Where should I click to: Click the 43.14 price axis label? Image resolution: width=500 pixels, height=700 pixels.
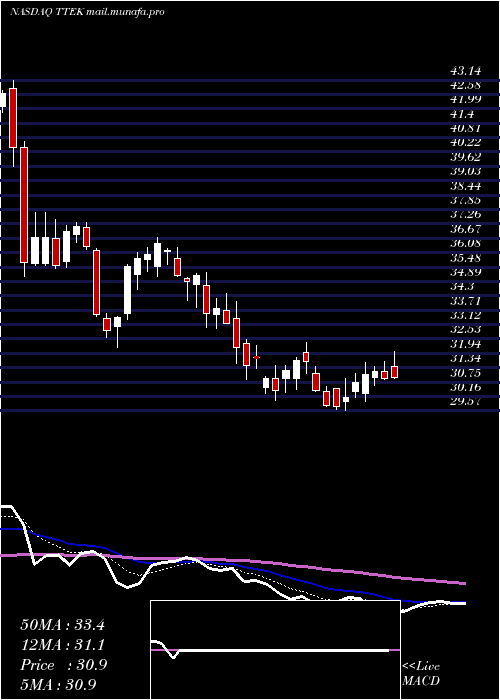tap(465, 71)
